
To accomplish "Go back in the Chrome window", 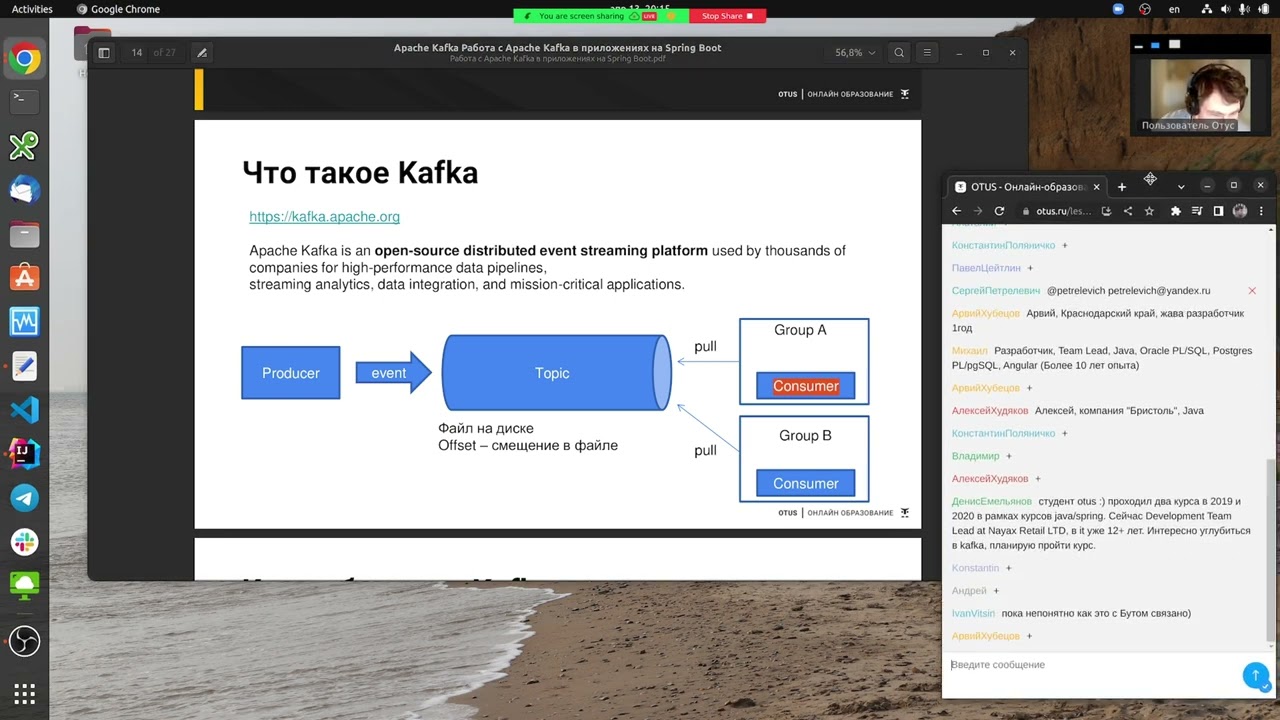I will tap(956, 211).
